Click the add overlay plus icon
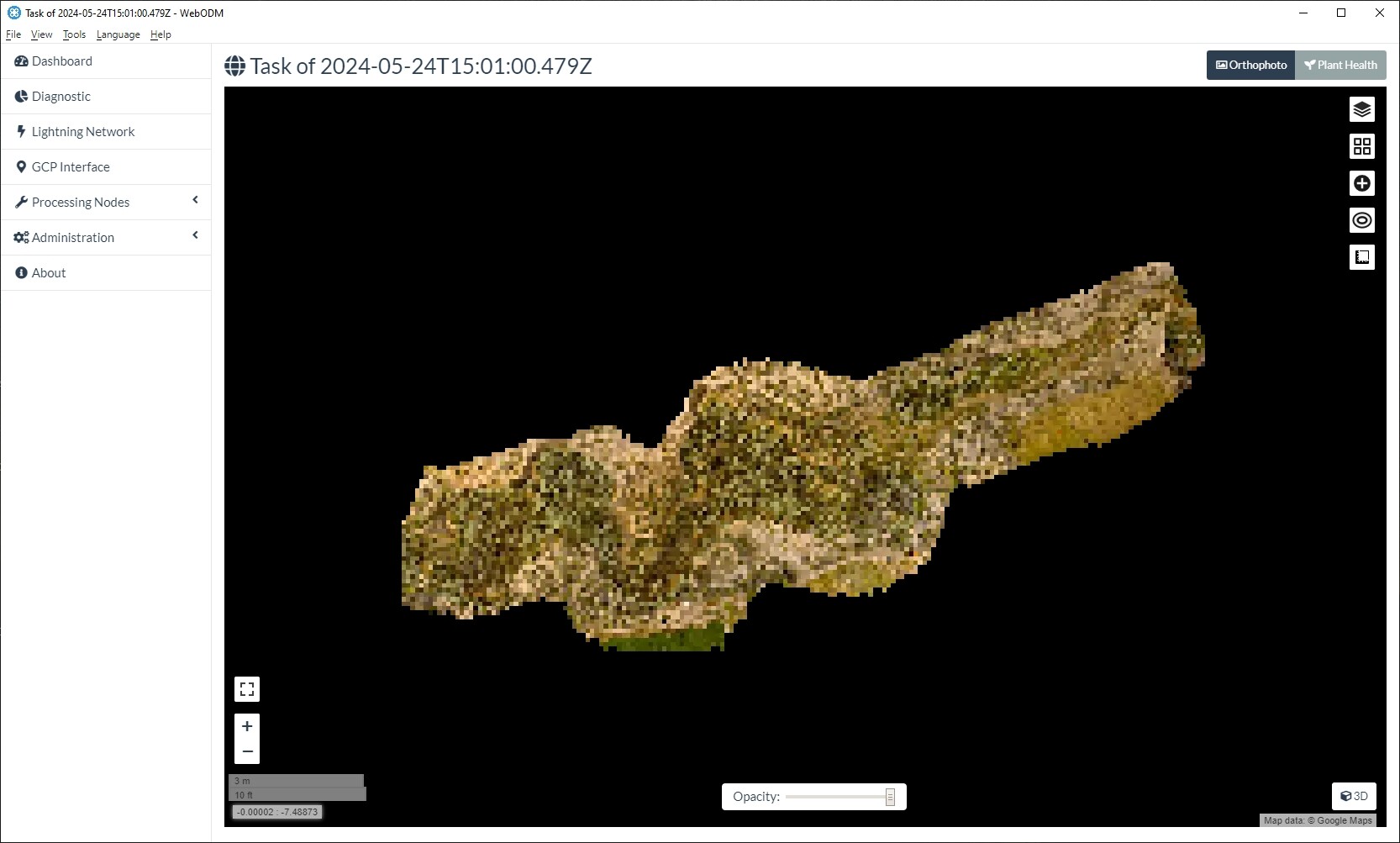 pyautogui.click(x=1362, y=183)
